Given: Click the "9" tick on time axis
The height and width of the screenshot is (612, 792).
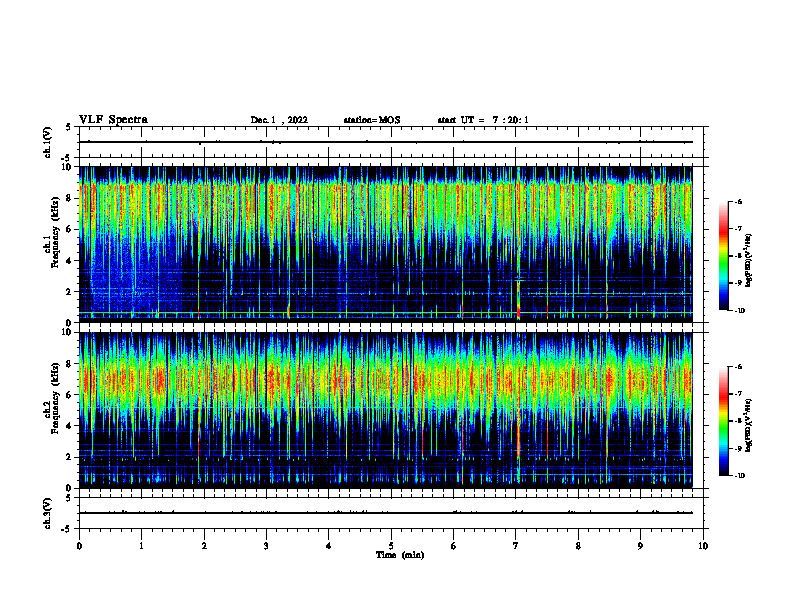Looking at the screenshot, I should coord(640,546).
